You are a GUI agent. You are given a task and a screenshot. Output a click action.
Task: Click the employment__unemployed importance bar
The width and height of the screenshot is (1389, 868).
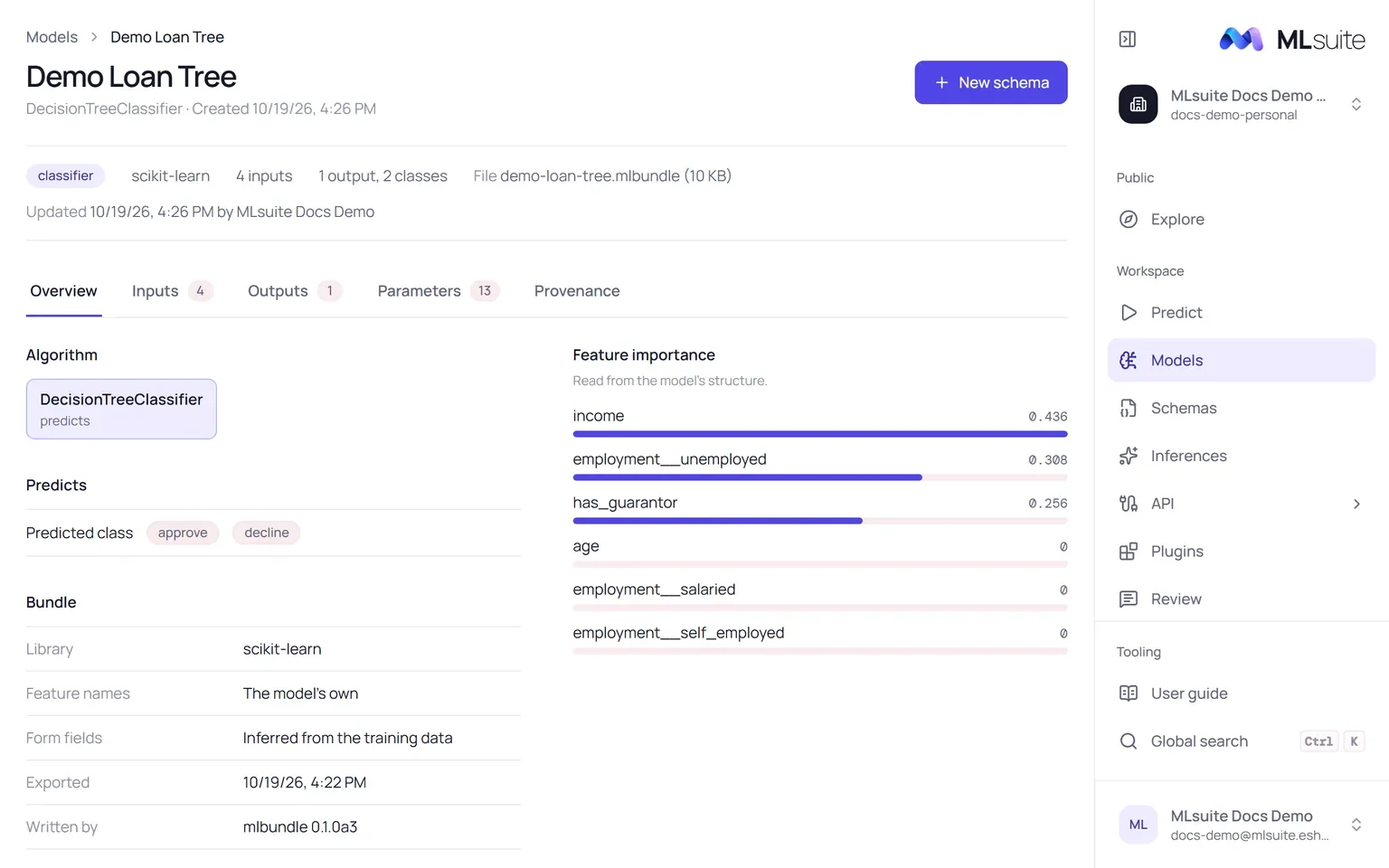(820, 477)
